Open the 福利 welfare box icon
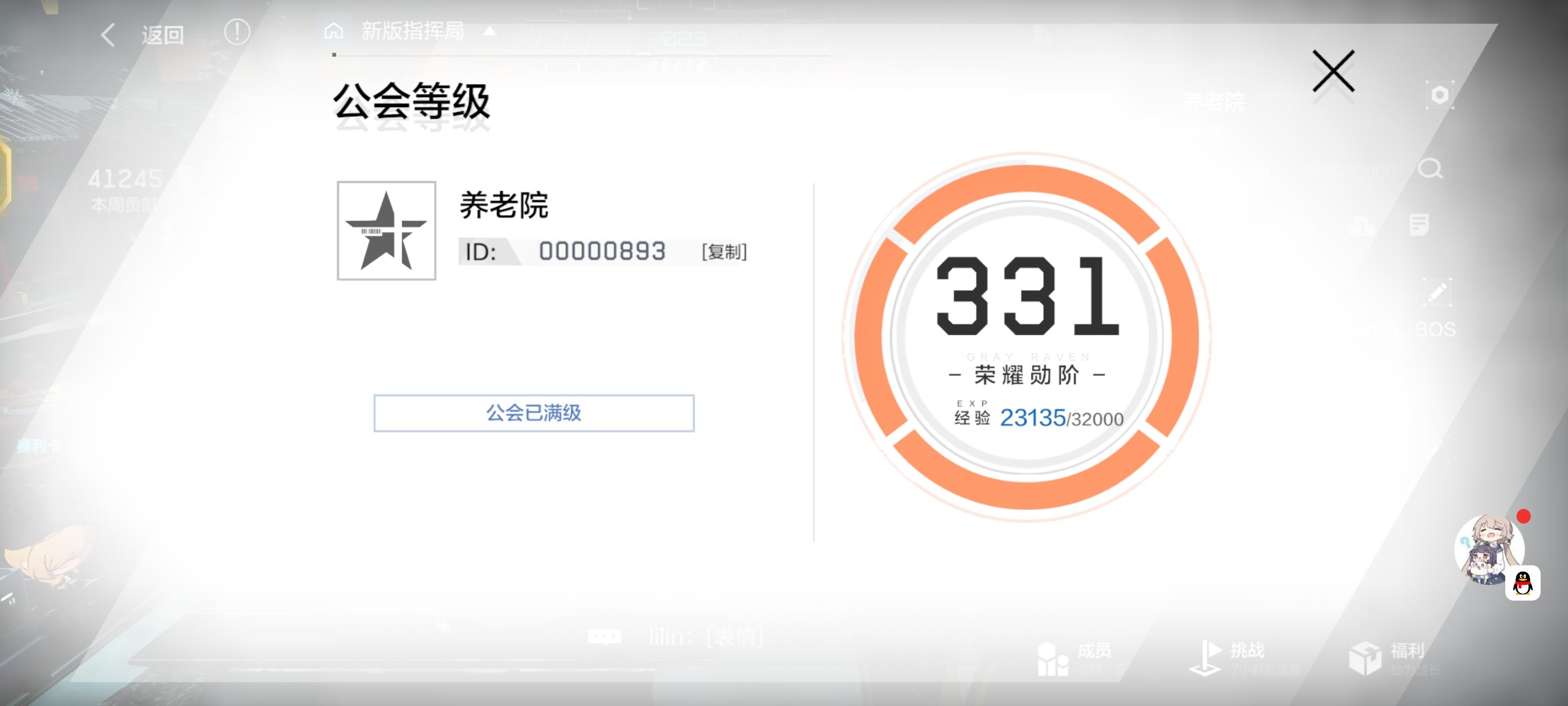This screenshot has height=706, width=1568. [1366, 658]
